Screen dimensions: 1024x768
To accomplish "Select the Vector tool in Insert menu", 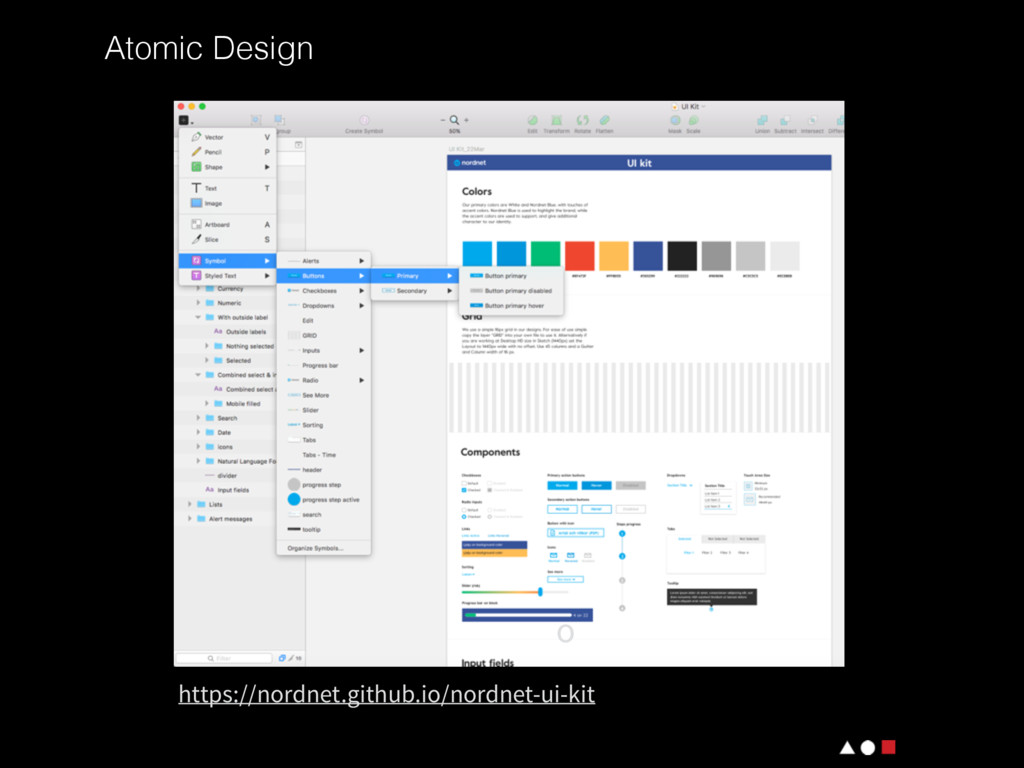I will 228,137.
